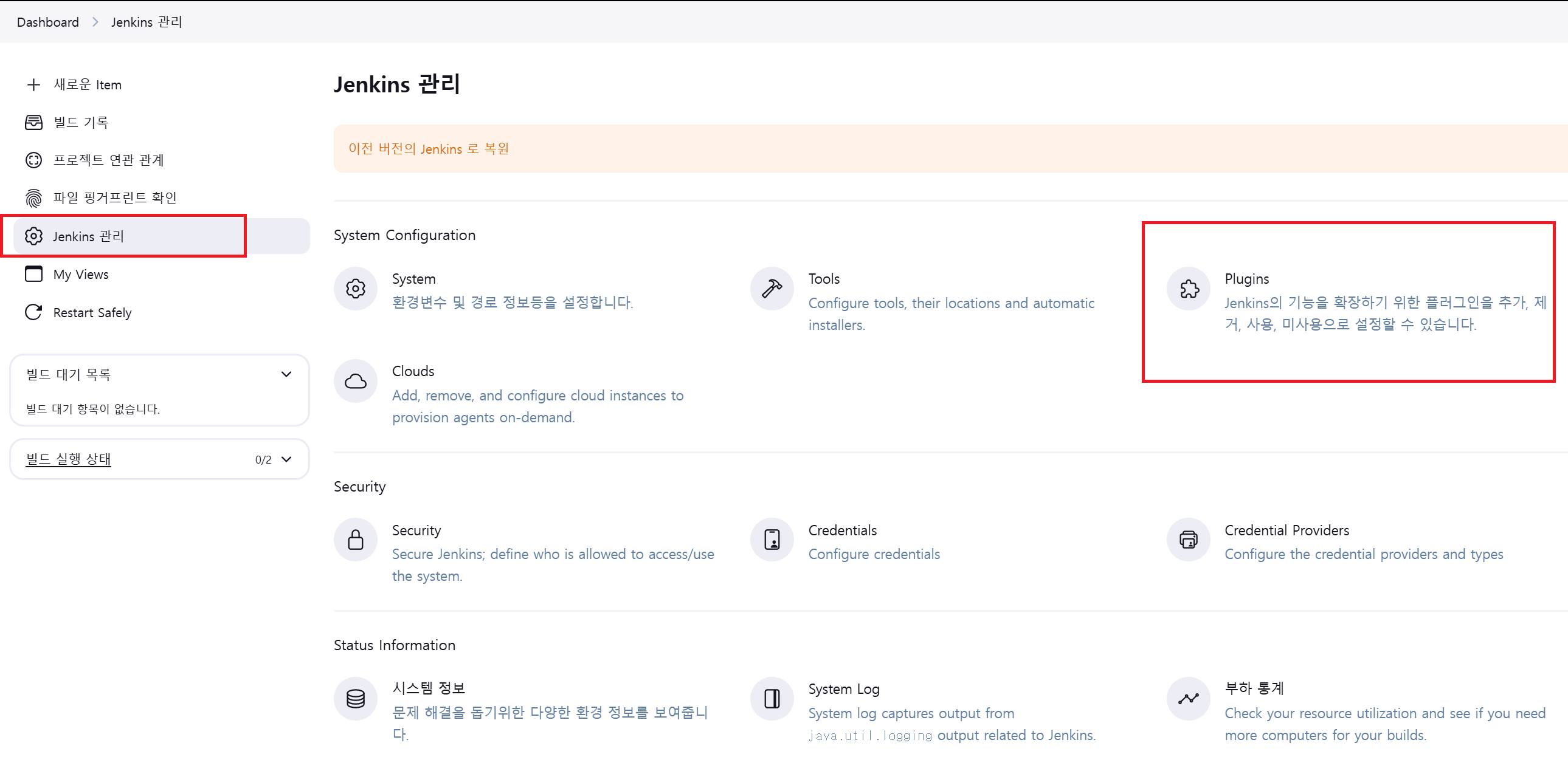
Task: Click the 부하 통계 graph icon
Action: 1189,699
